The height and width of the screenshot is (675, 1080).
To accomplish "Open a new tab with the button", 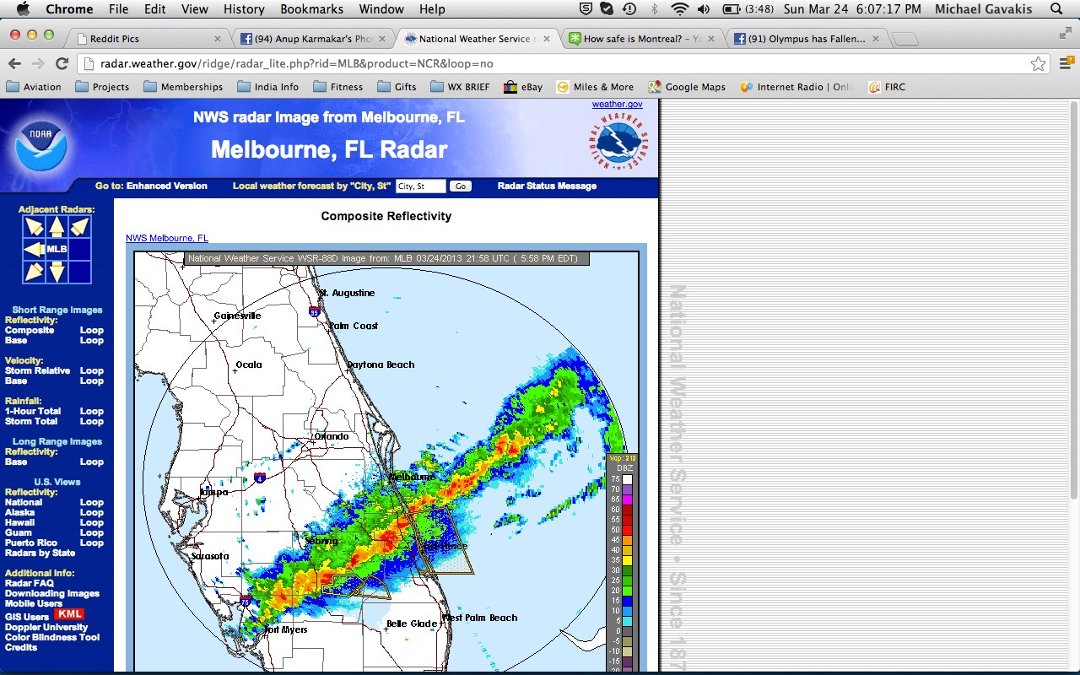I will (905, 39).
